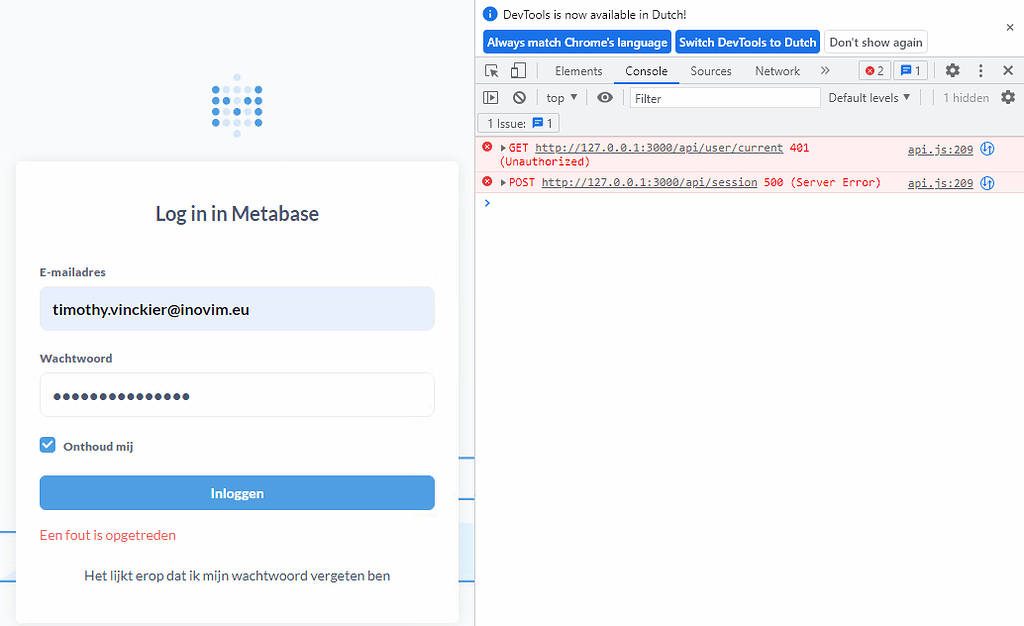Open DevTools settings gear icon
The image size is (1024, 626).
pyautogui.click(x=952, y=70)
